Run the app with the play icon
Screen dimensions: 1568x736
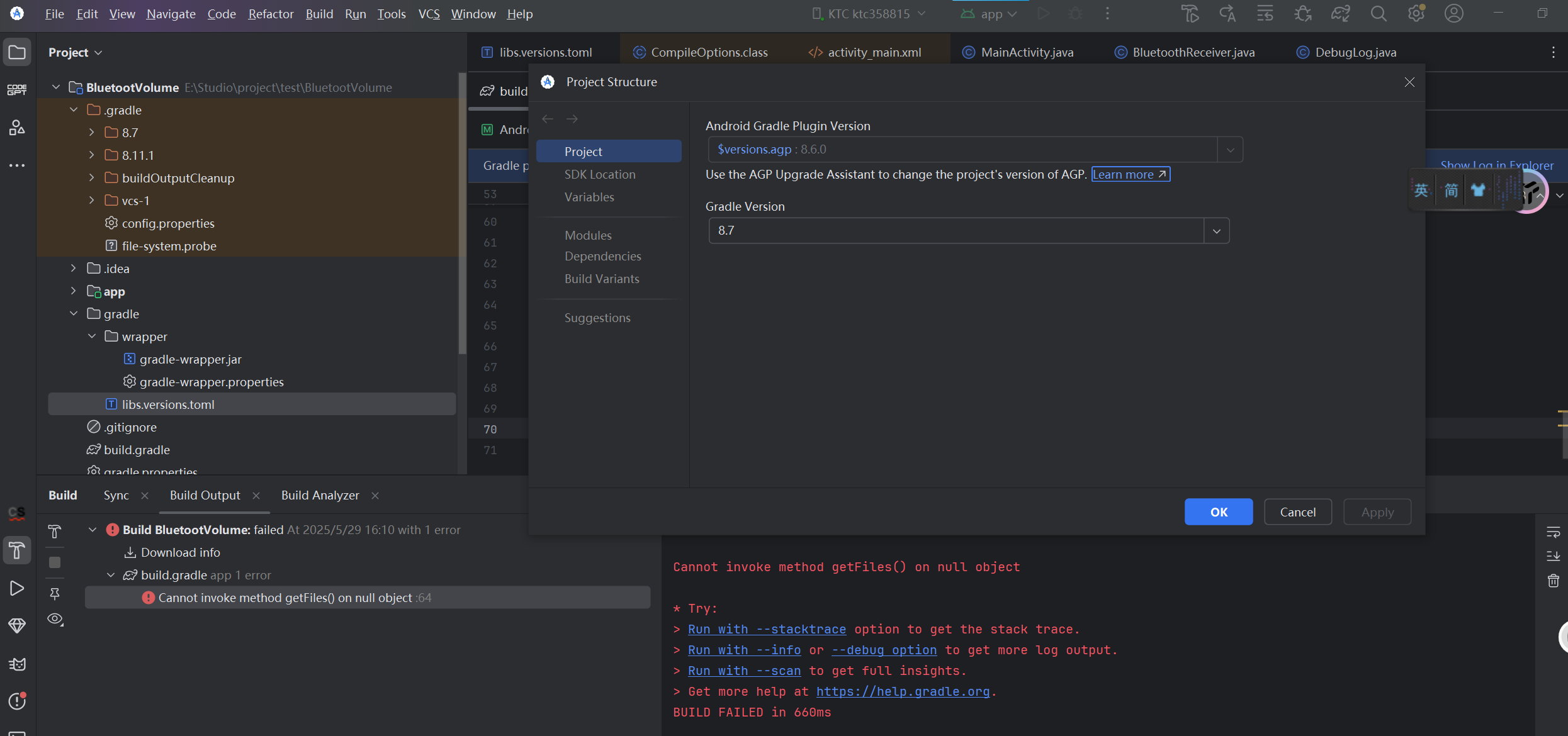pyautogui.click(x=1043, y=13)
